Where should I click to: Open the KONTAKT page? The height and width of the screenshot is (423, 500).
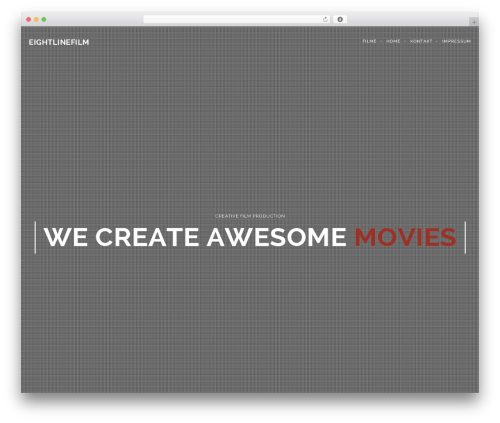421,41
